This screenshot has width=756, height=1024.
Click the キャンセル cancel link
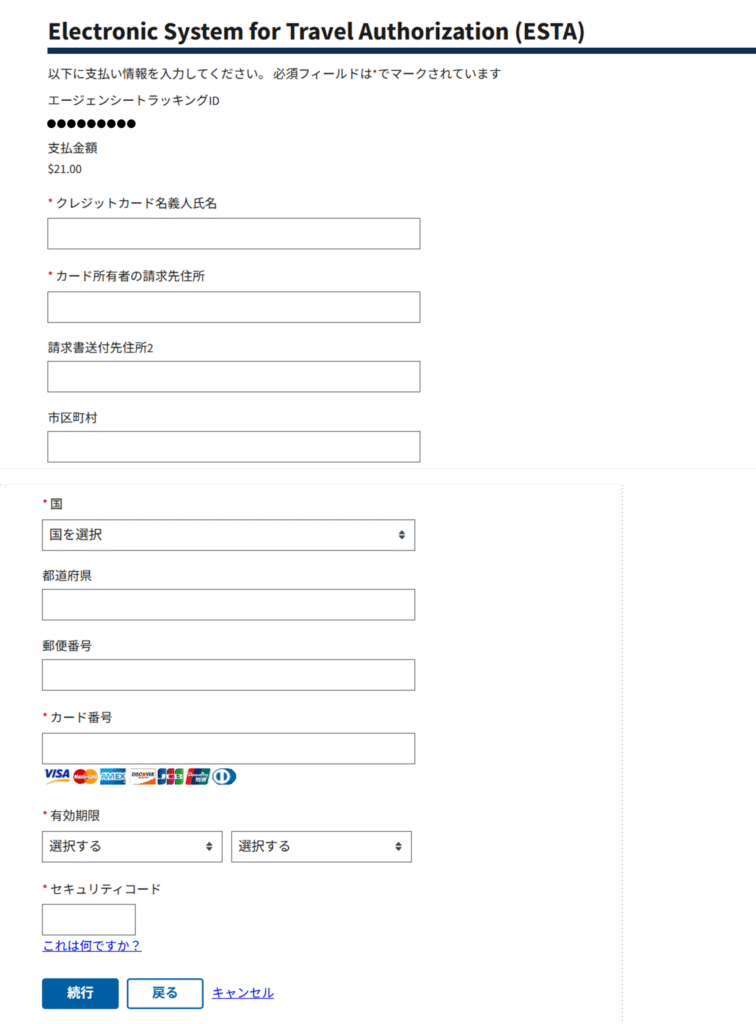[243, 993]
